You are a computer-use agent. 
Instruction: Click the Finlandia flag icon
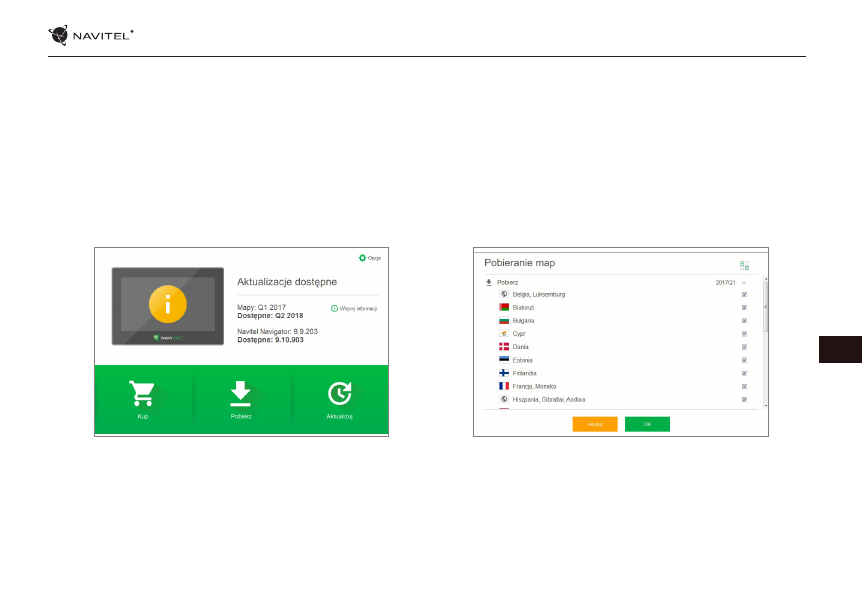[504, 373]
